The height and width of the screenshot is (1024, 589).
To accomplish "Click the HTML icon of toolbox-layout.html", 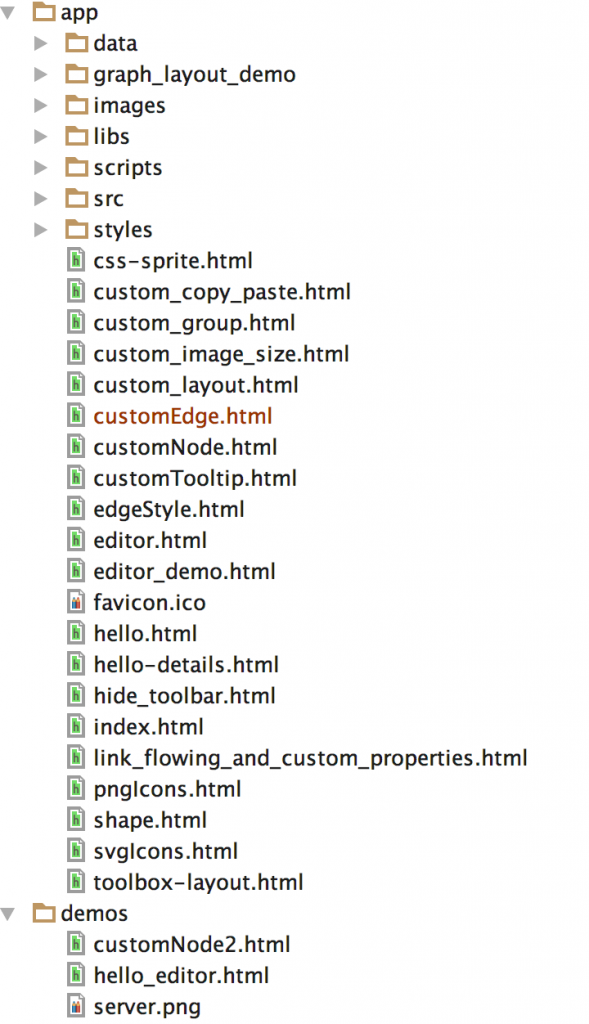I will click(x=76, y=882).
